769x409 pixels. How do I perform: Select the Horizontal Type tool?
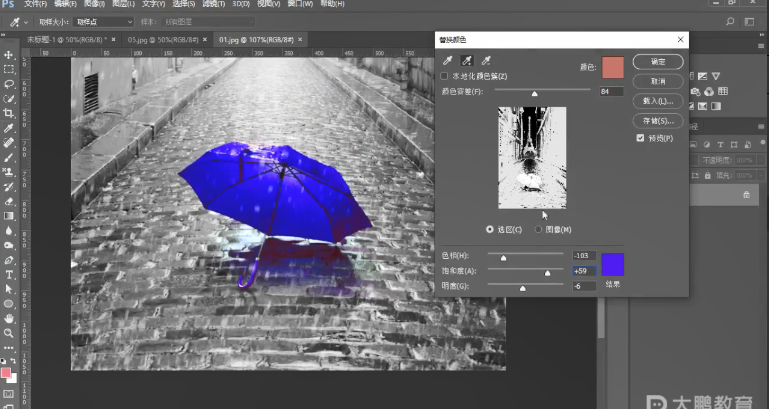pyautogui.click(x=9, y=274)
